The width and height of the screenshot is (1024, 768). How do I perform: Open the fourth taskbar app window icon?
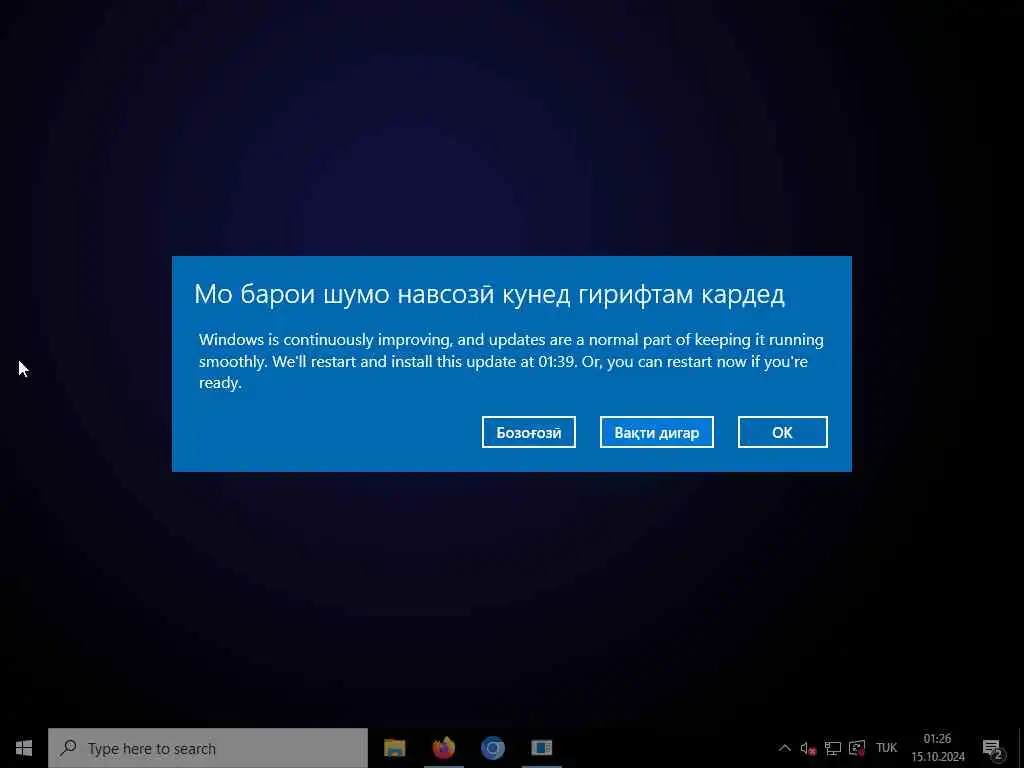tap(541, 748)
